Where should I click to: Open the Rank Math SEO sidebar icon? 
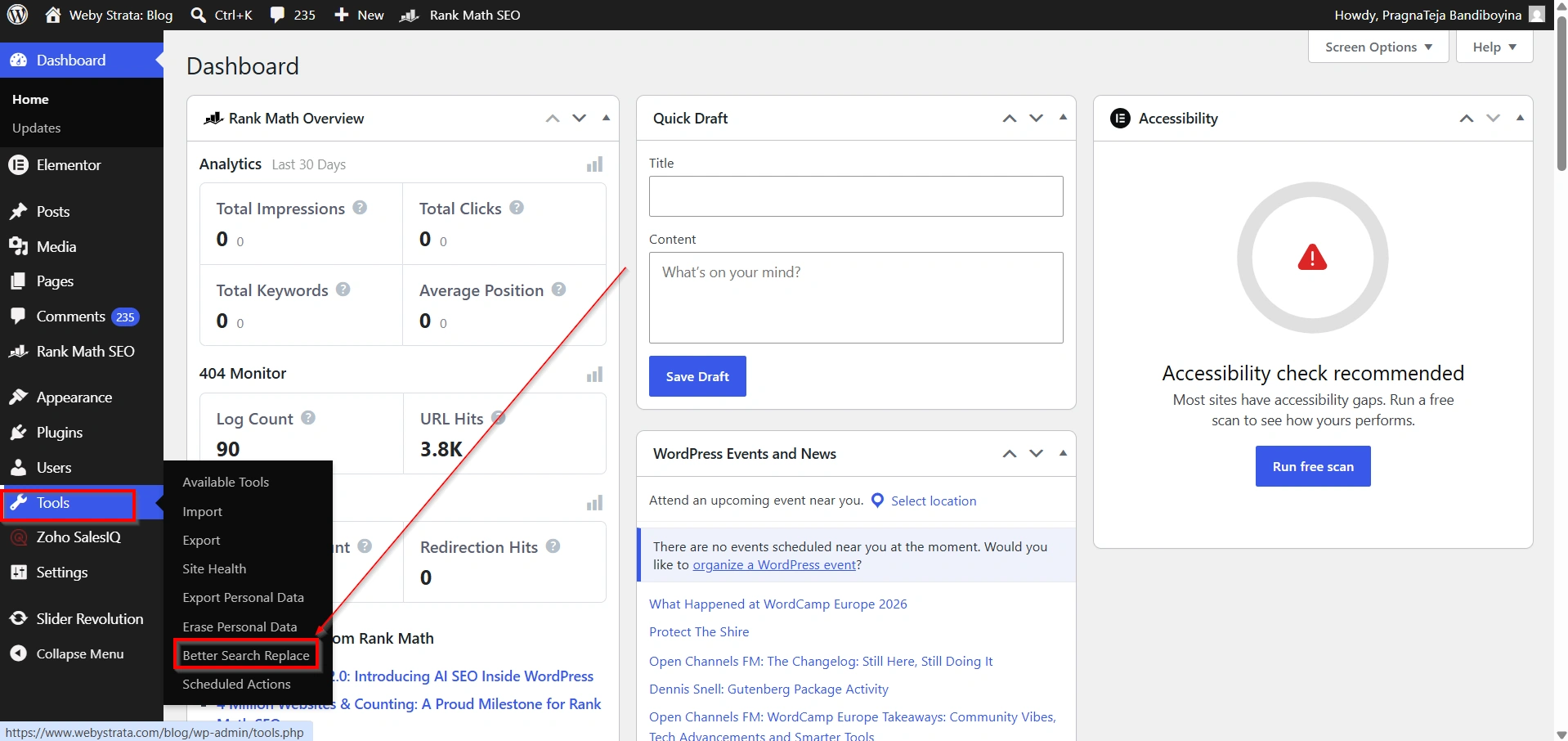(18, 352)
